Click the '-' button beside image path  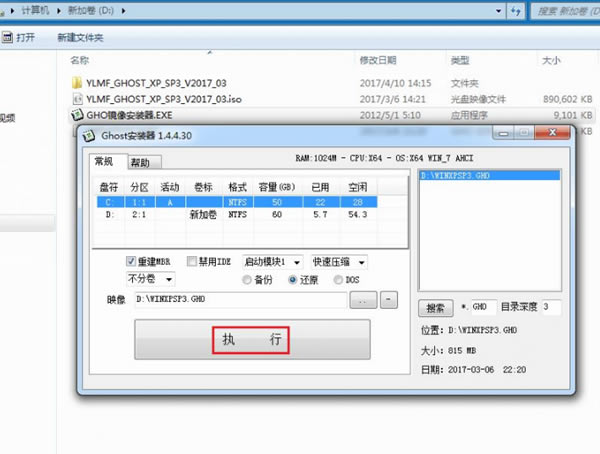click(389, 300)
